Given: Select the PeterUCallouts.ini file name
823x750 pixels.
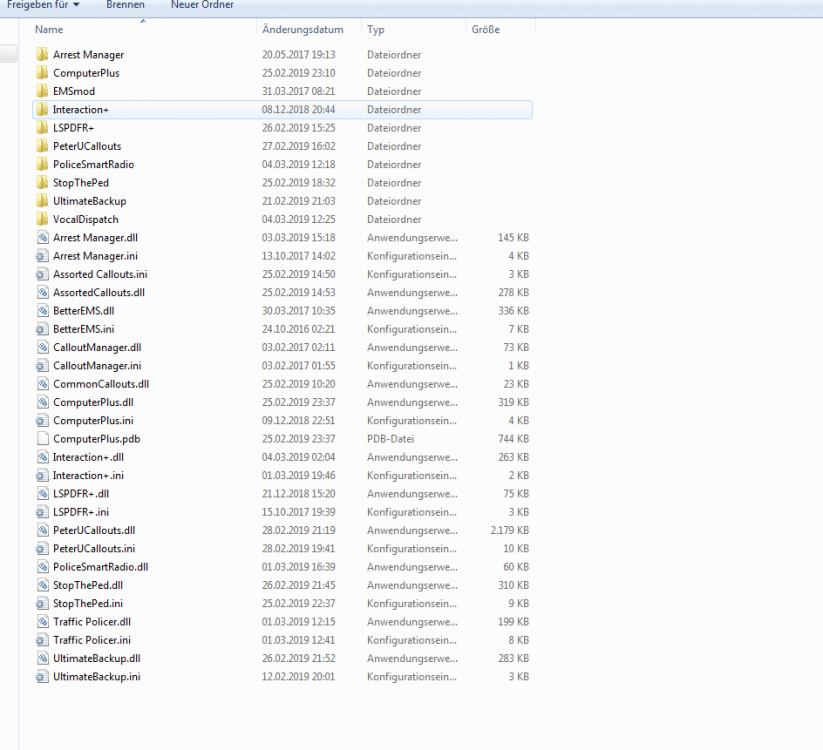Looking at the screenshot, I should tap(94, 548).
